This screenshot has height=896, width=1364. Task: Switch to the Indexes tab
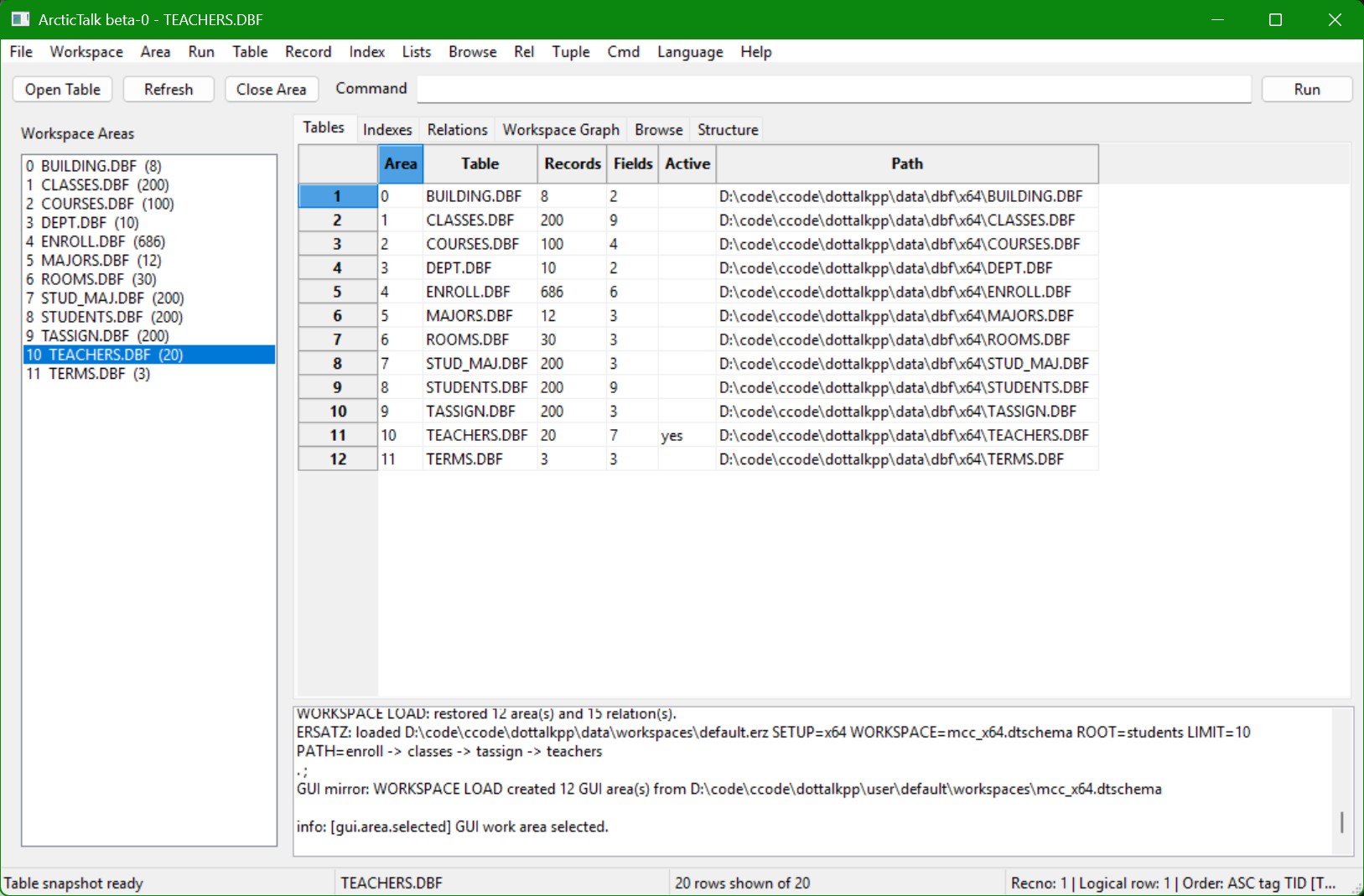tap(387, 130)
